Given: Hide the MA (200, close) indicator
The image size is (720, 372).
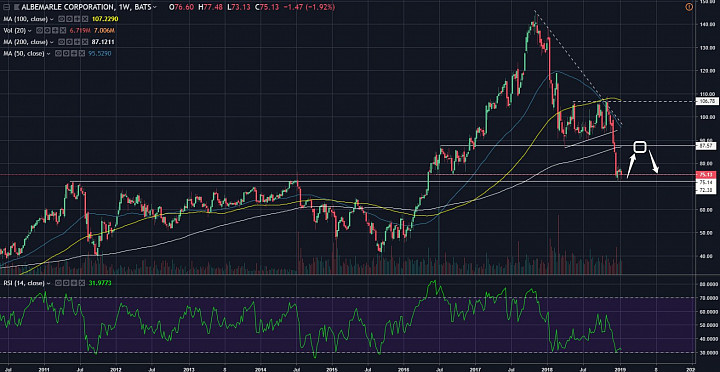Looking at the screenshot, I should [62, 42].
